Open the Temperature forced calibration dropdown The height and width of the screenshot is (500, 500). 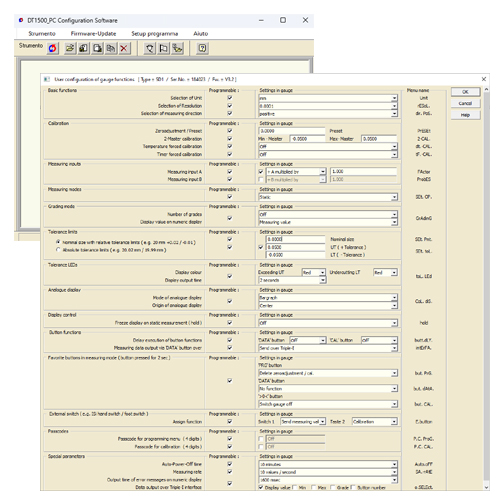point(328,146)
